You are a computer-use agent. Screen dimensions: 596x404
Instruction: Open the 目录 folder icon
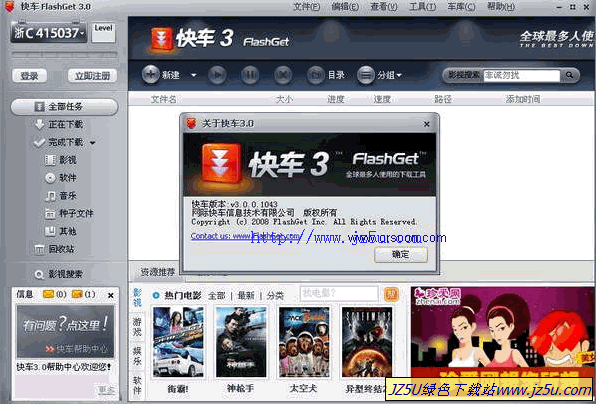pos(316,75)
